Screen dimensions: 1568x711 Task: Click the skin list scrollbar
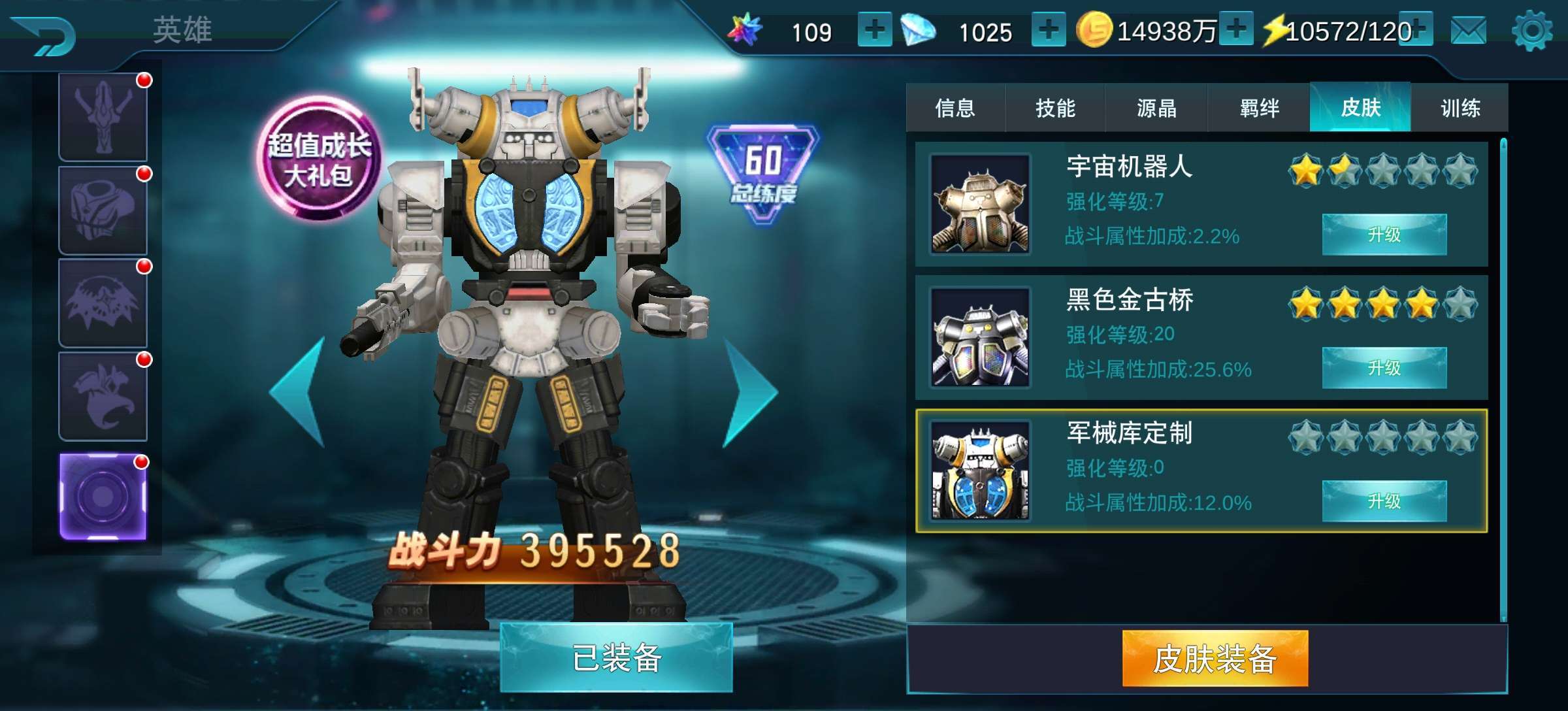click(x=1503, y=380)
